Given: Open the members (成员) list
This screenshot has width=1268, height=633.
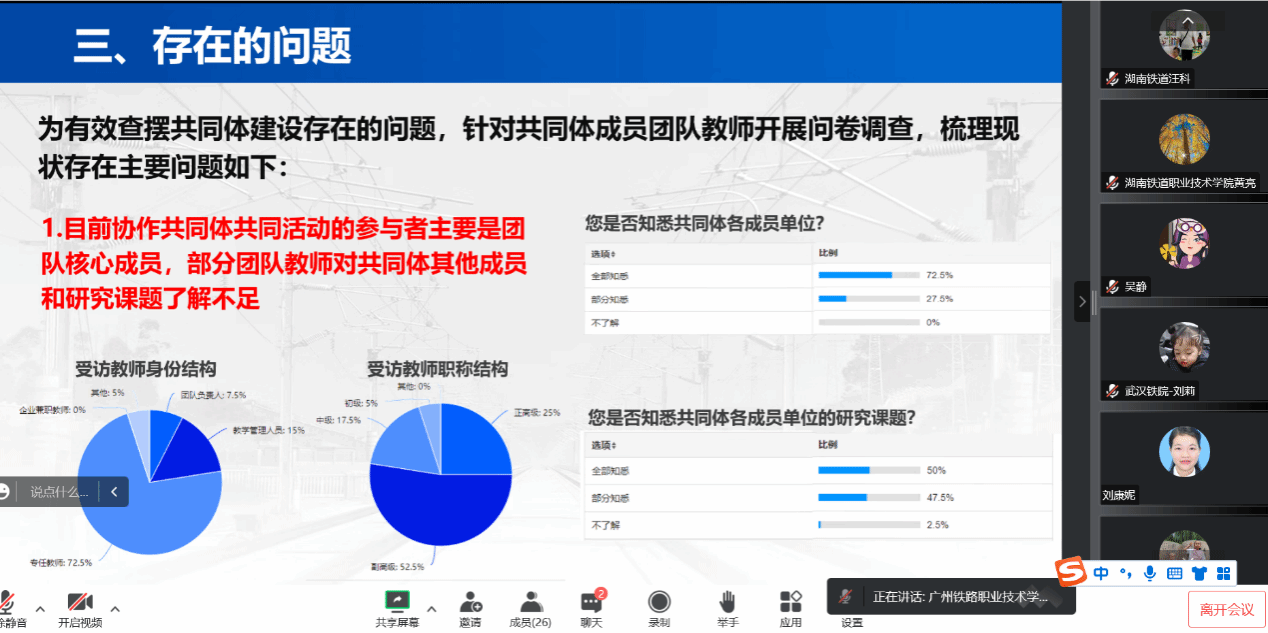Looking at the screenshot, I should [x=531, y=607].
